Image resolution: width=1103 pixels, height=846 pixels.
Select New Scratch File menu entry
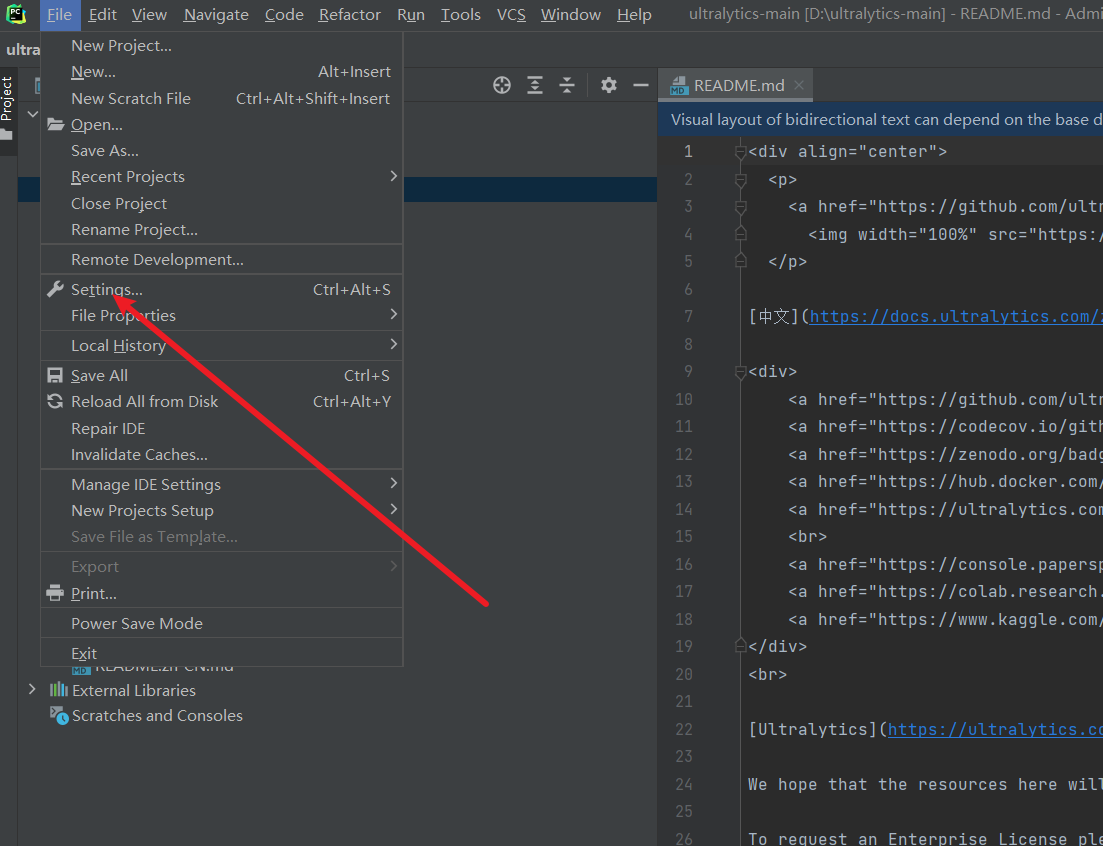tap(222, 98)
